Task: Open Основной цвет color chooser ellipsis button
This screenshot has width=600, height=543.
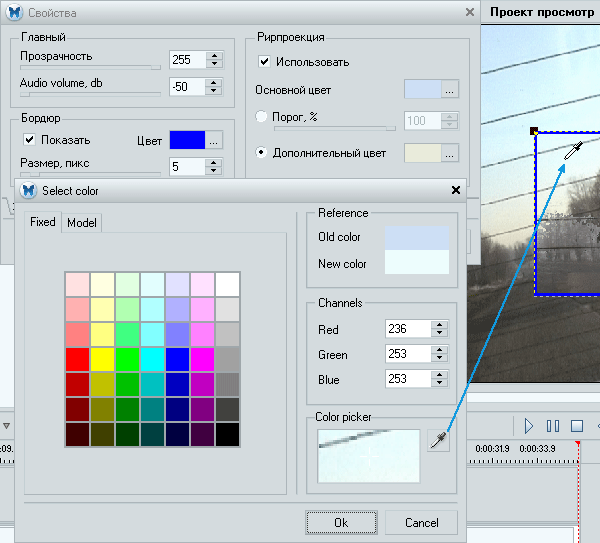Action: click(x=450, y=89)
